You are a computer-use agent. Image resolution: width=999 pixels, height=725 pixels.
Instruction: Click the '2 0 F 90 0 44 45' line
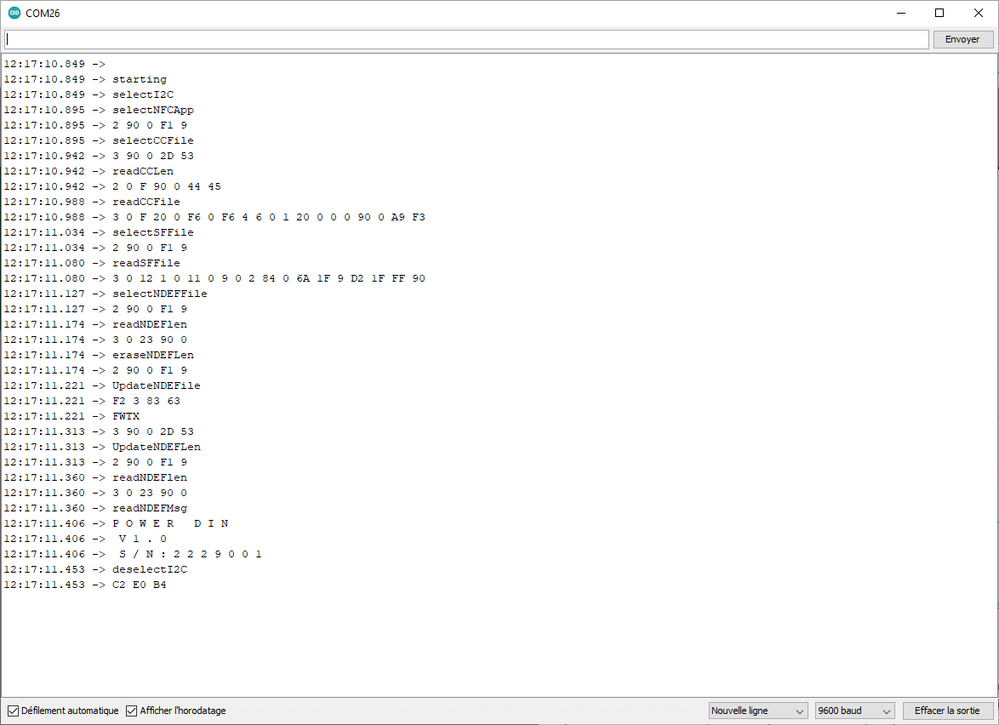(x=113, y=187)
